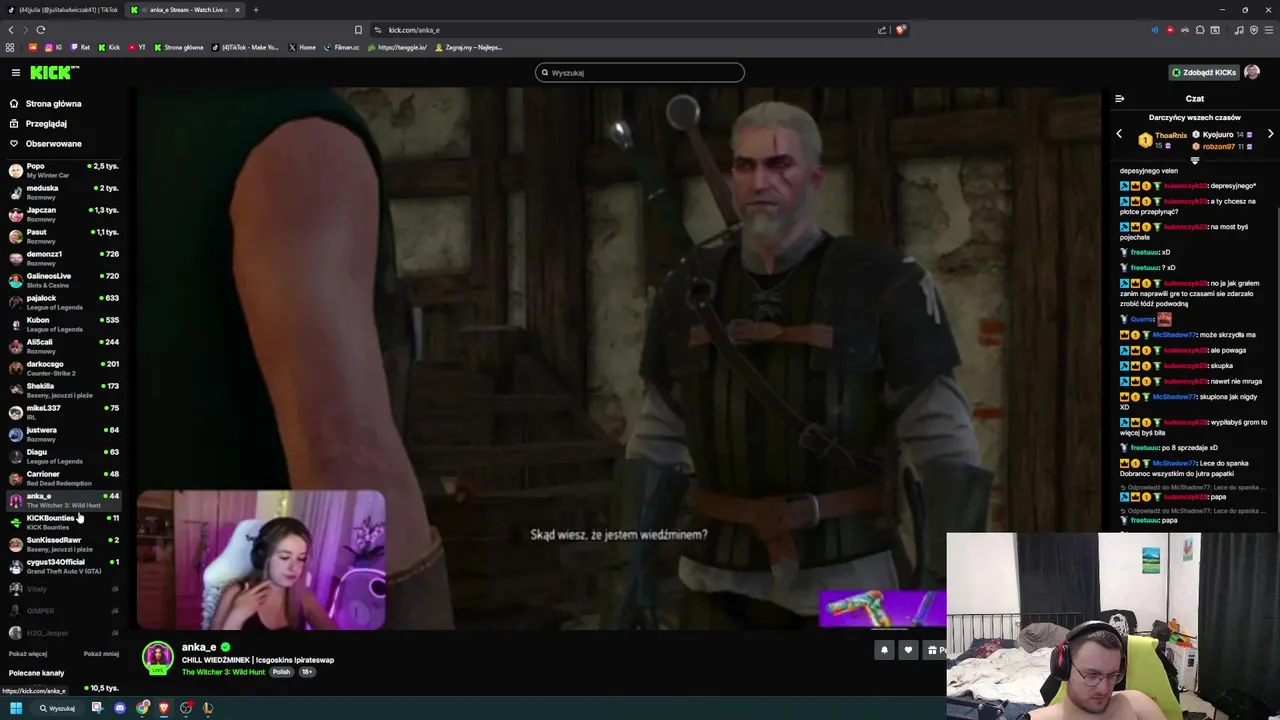Image resolution: width=1280 pixels, height=720 pixels.
Task: Open Brave browser from the taskbar
Action: pyautogui.click(x=164, y=708)
